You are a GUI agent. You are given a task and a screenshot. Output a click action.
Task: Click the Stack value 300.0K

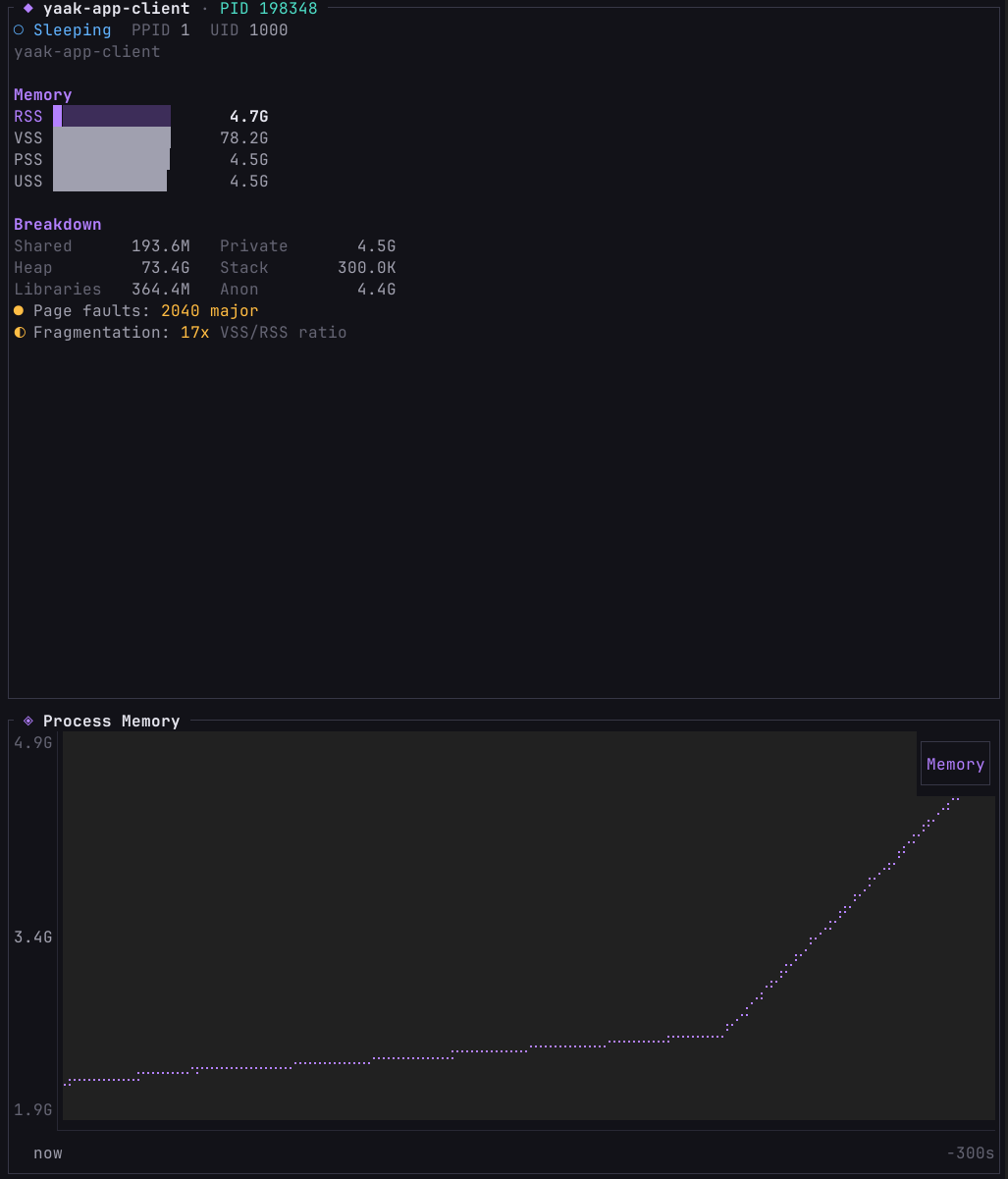tap(367, 268)
